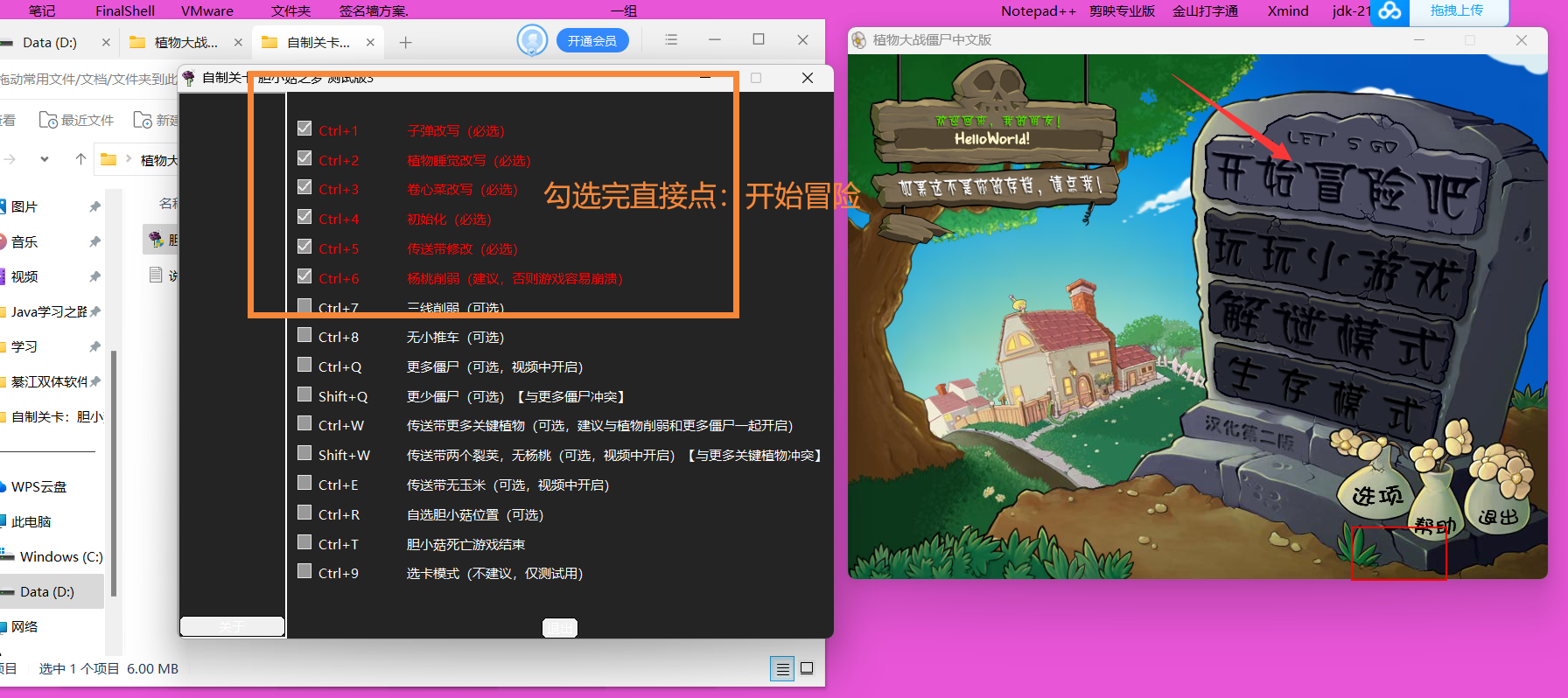Open 此电脑 in explorer sidebar

pos(31,521)
